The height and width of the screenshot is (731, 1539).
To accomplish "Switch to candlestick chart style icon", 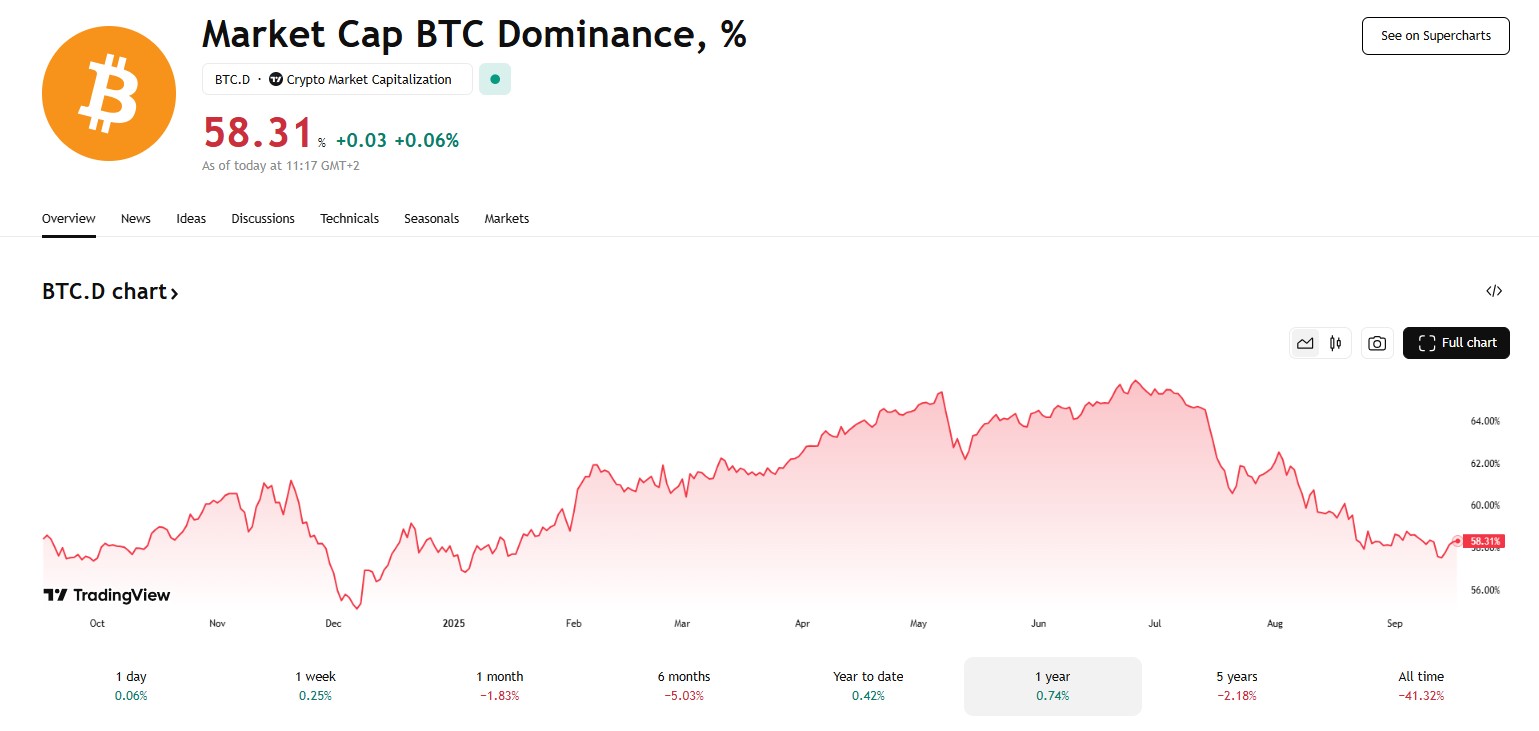I will pos(1336,343).
